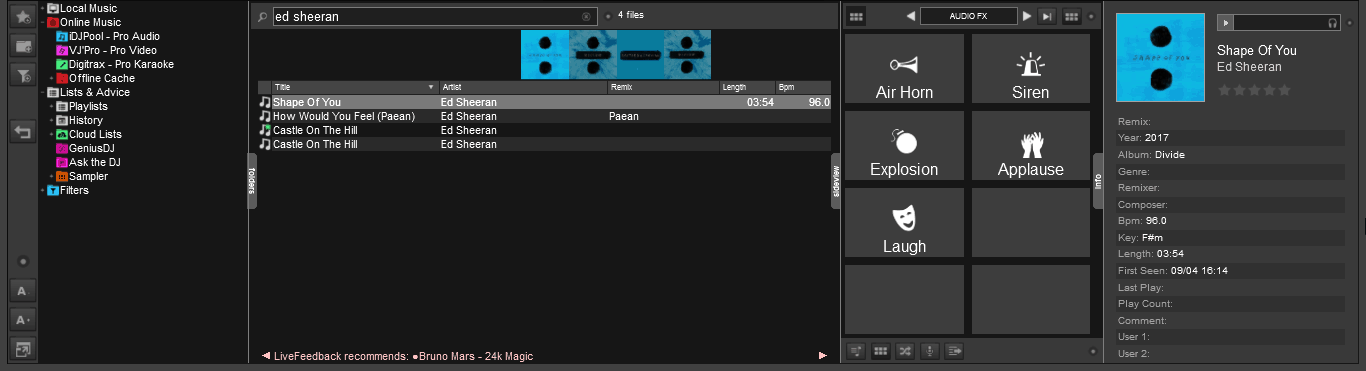Viewport: 1366px width, 371px height.
Task: Collapse the Lists & Advice folder
Action: click(x=42, y=92)
